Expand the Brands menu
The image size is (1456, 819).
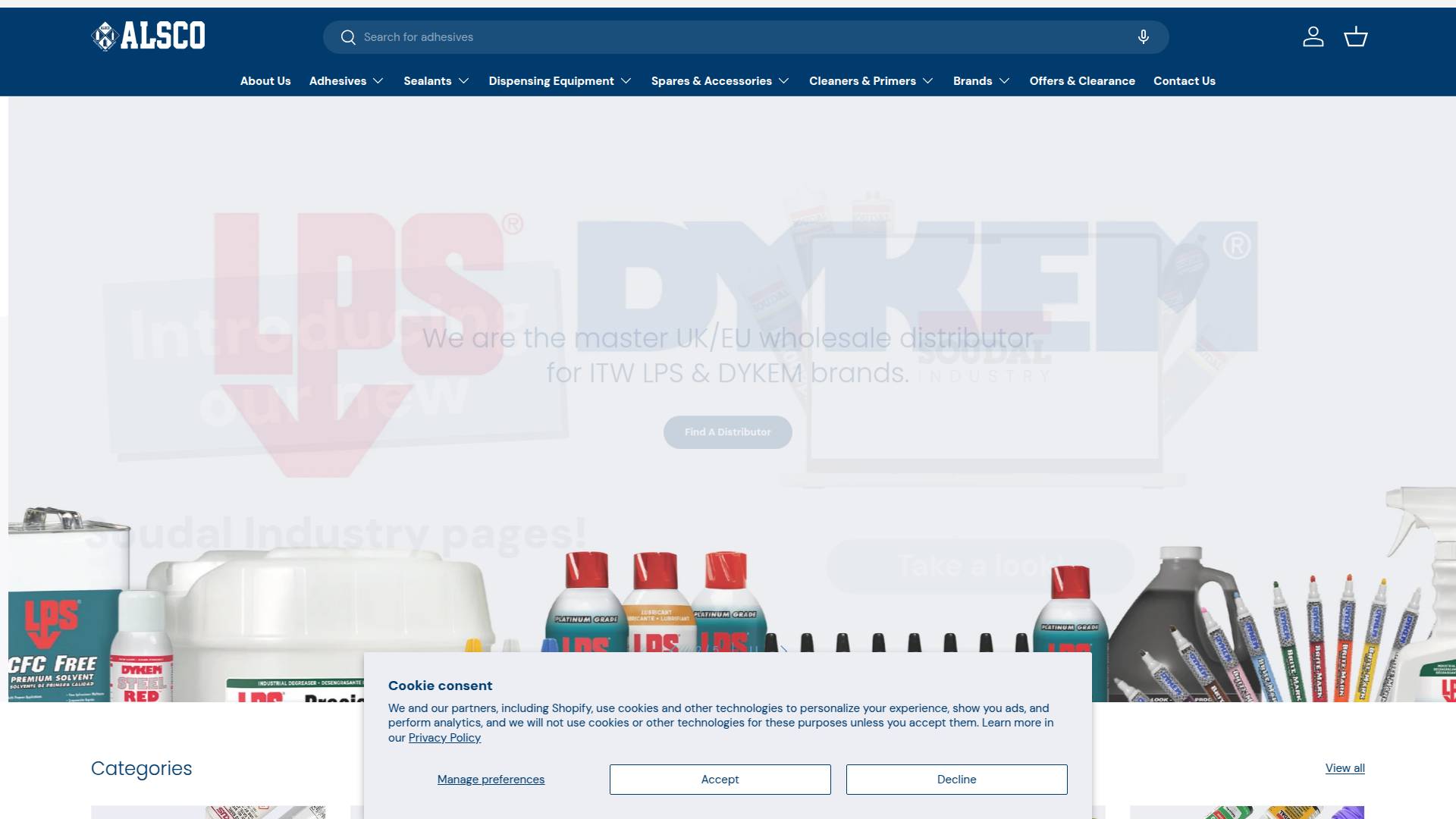(981, 81)
